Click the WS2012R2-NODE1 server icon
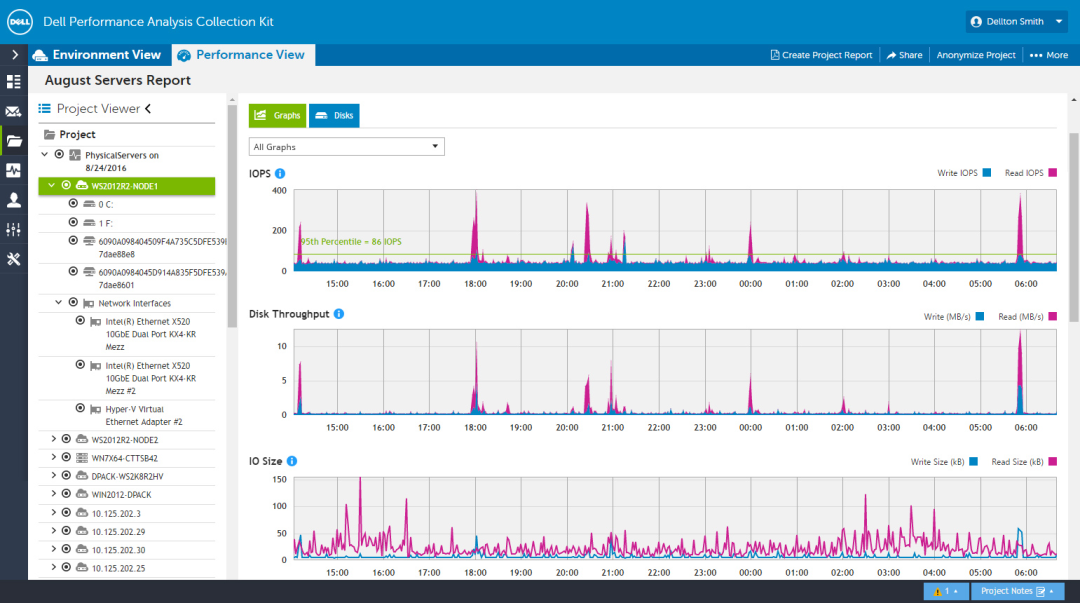Image resolution: width=1080 pixels, height=603 pixels. [x=82, y=185]
